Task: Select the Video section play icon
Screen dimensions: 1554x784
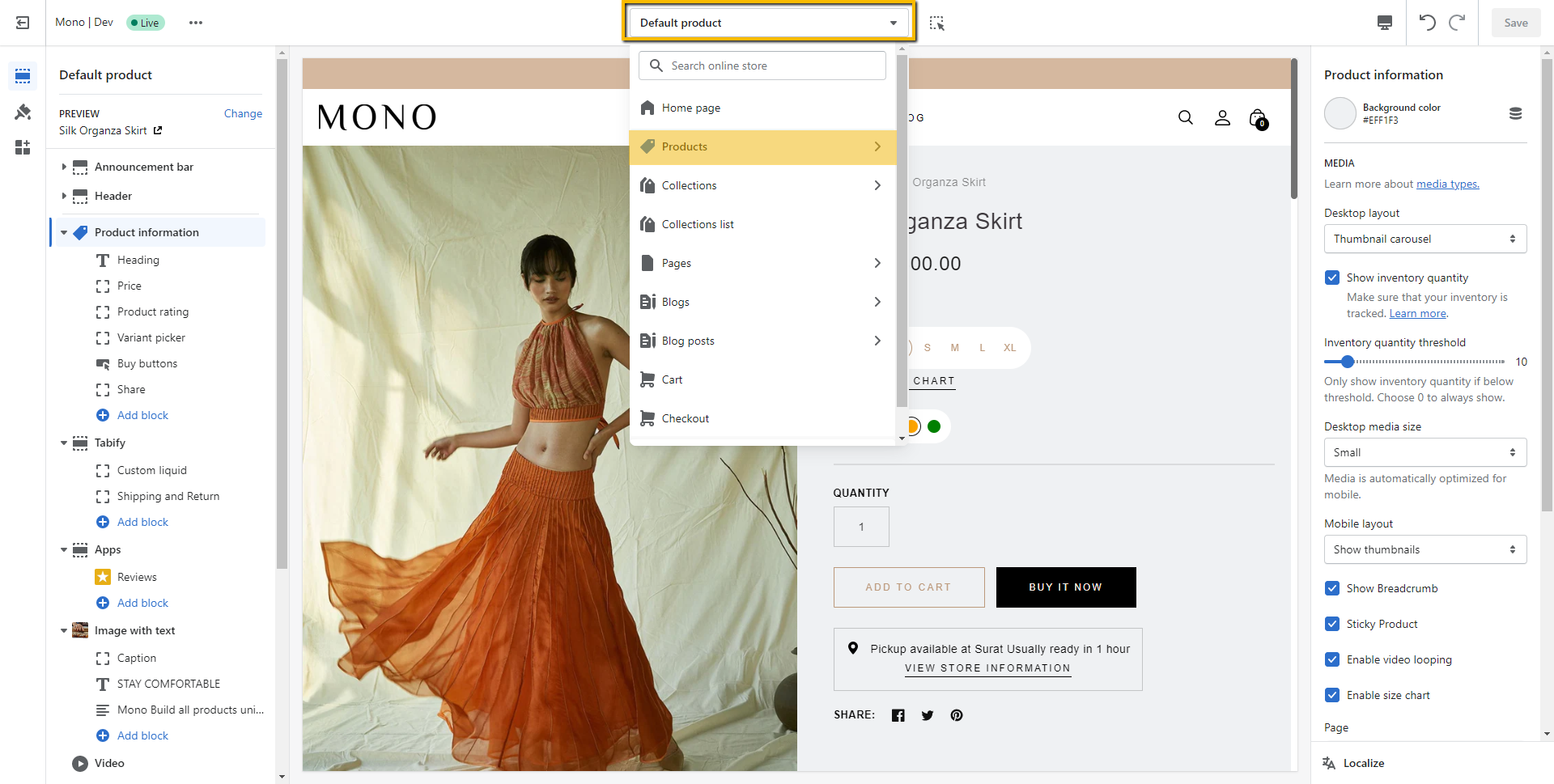Action: pyautogui.click(x=80, y=763)
